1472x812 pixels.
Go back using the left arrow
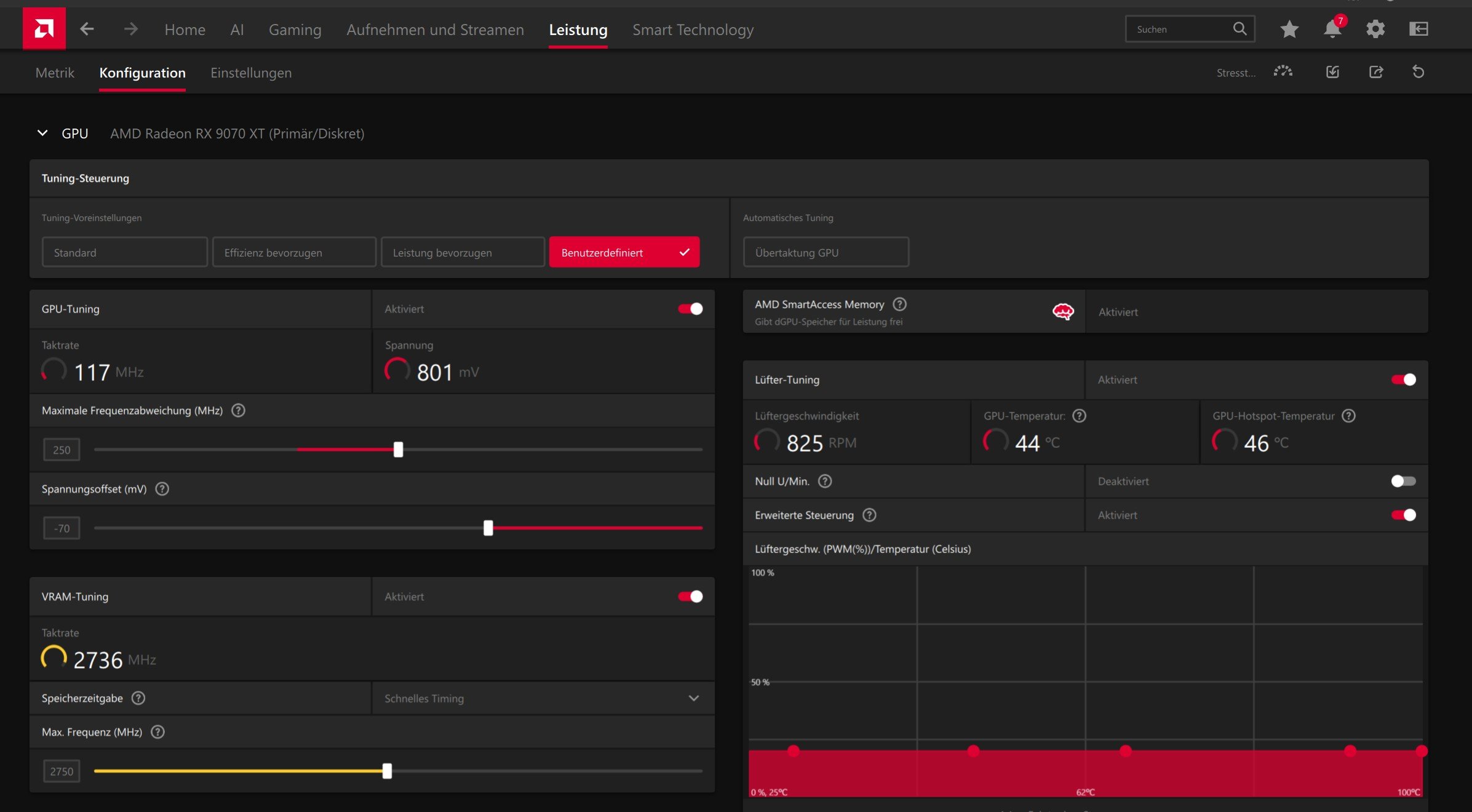[87, 29]
